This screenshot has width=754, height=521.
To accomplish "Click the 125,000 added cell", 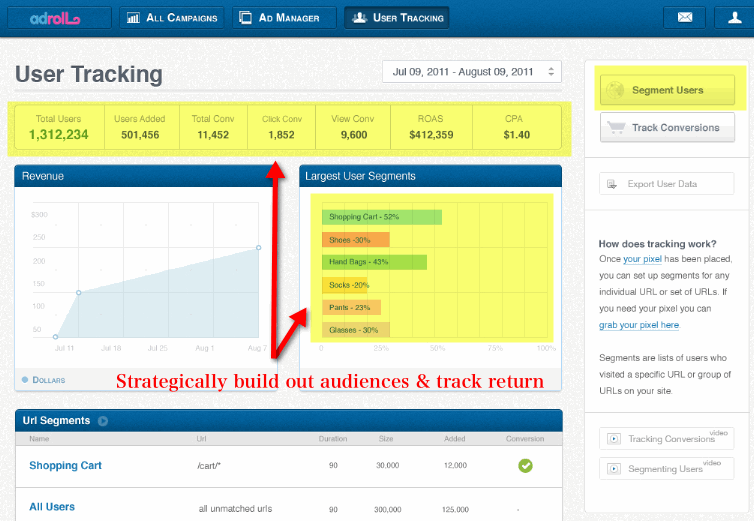I will [455, 509].
